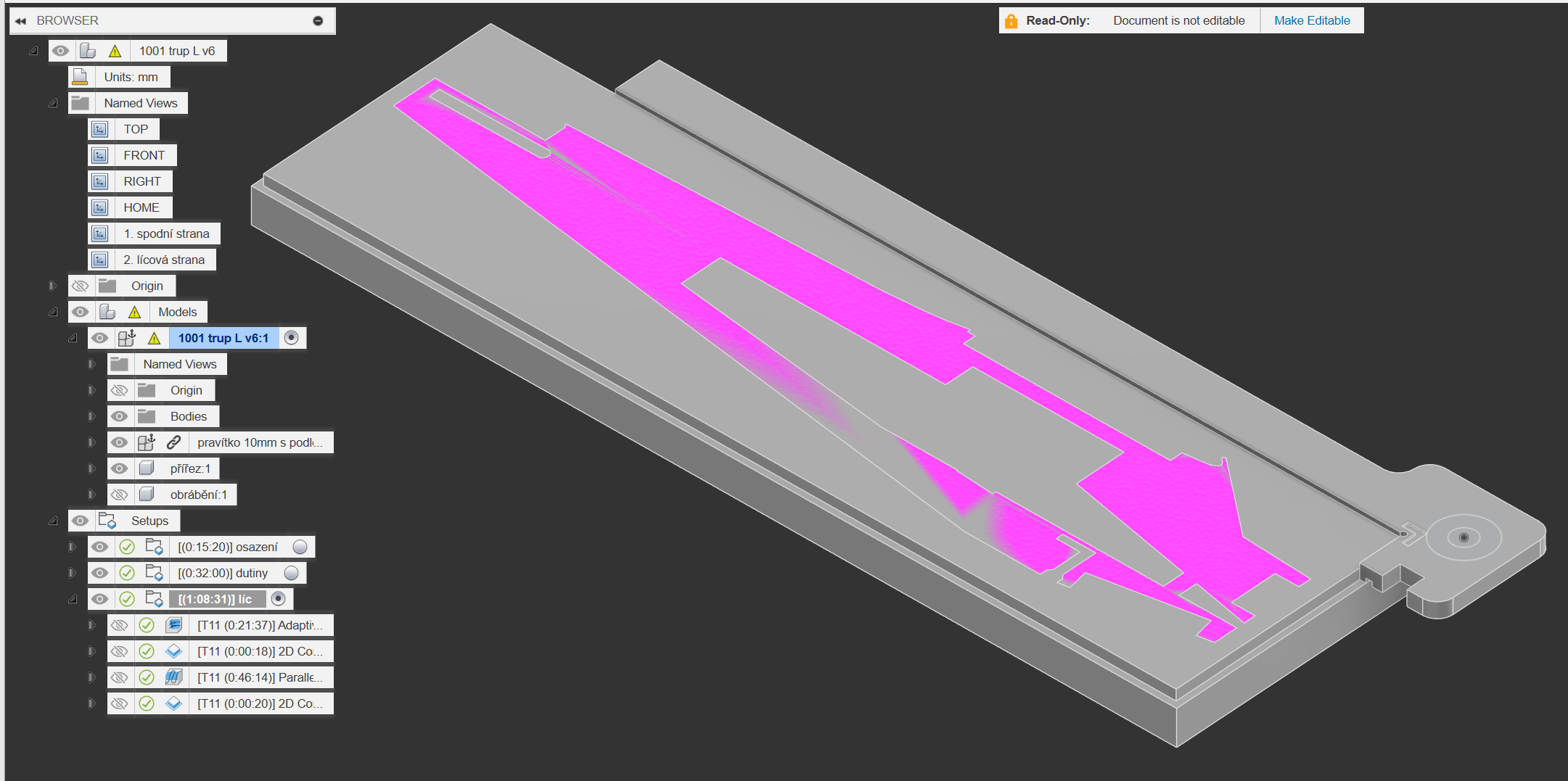Activate the dutiny setup radio button
The width and height of the screenshot is (1568, 781).
click(291, 573)
